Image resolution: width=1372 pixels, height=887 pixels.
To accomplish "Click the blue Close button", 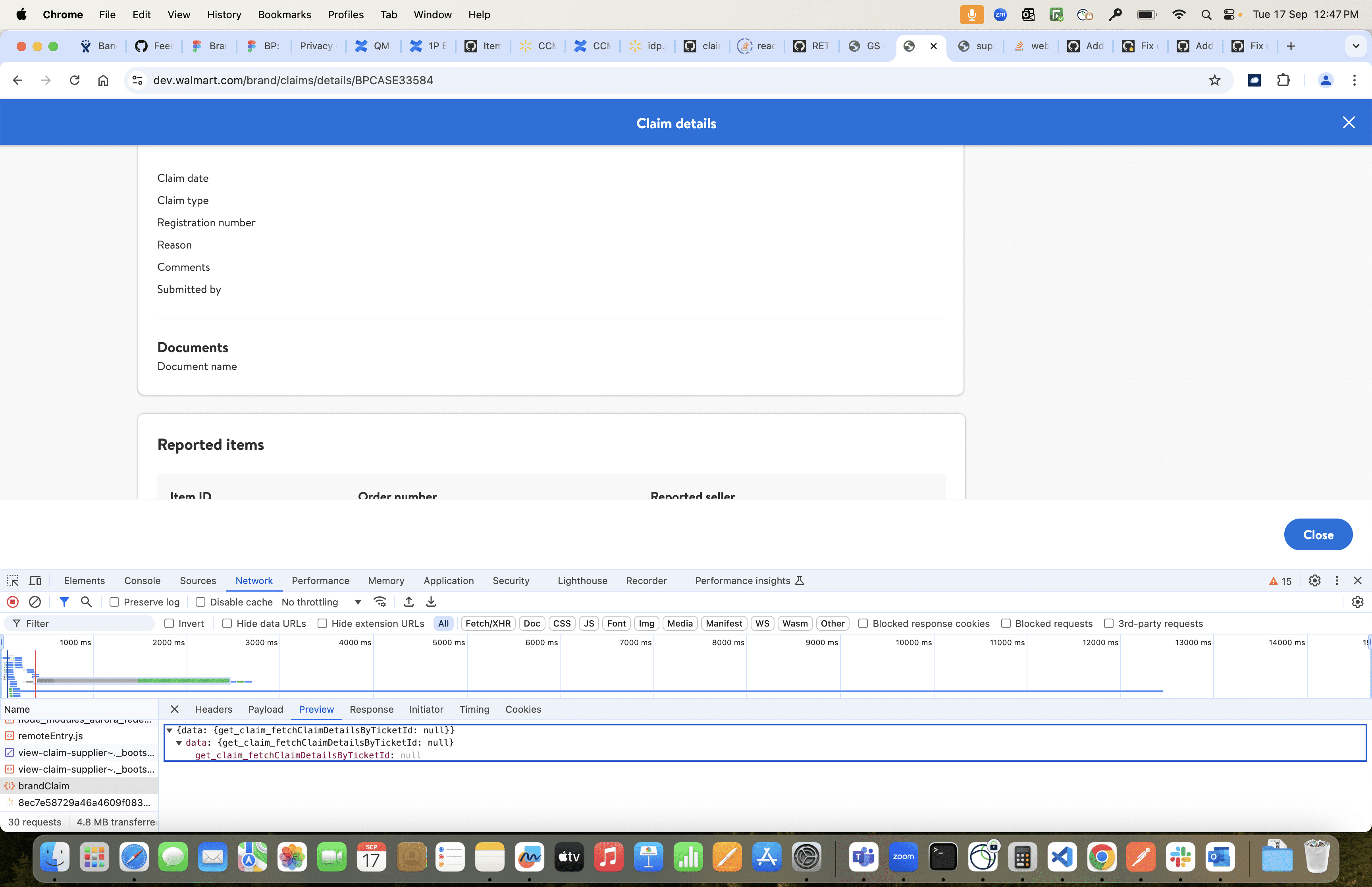I will coord(1318,534).
